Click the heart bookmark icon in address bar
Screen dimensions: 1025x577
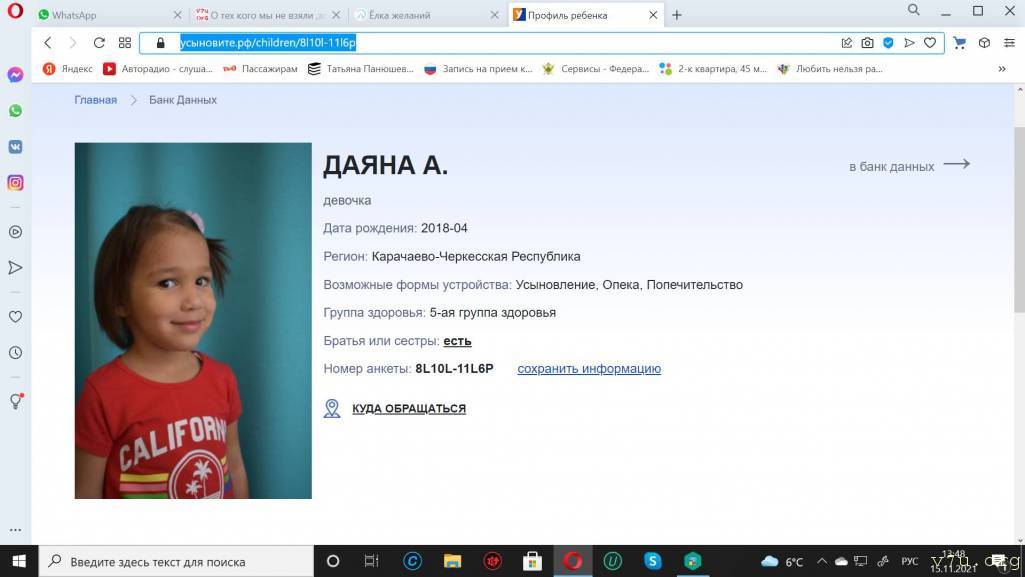pos(929,43)
